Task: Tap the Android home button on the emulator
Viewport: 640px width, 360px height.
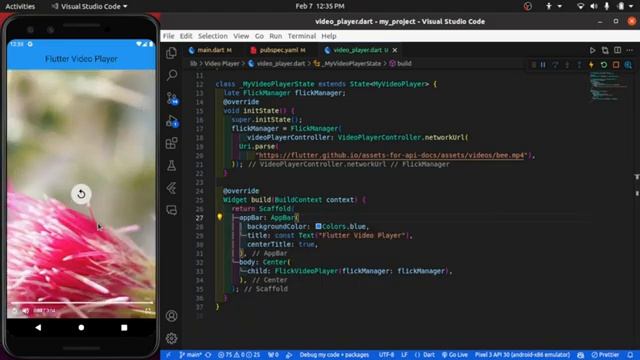Action: (x=81, y=327)
